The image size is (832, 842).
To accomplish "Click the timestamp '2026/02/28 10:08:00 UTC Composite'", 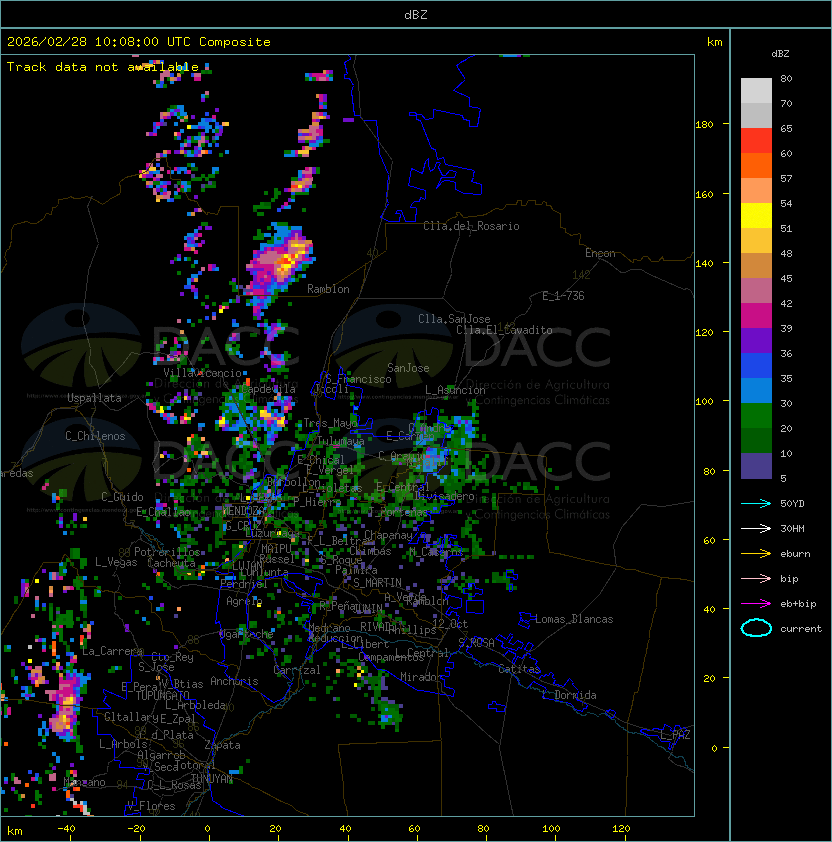I will pyautogui.click(x=139, y=42).
